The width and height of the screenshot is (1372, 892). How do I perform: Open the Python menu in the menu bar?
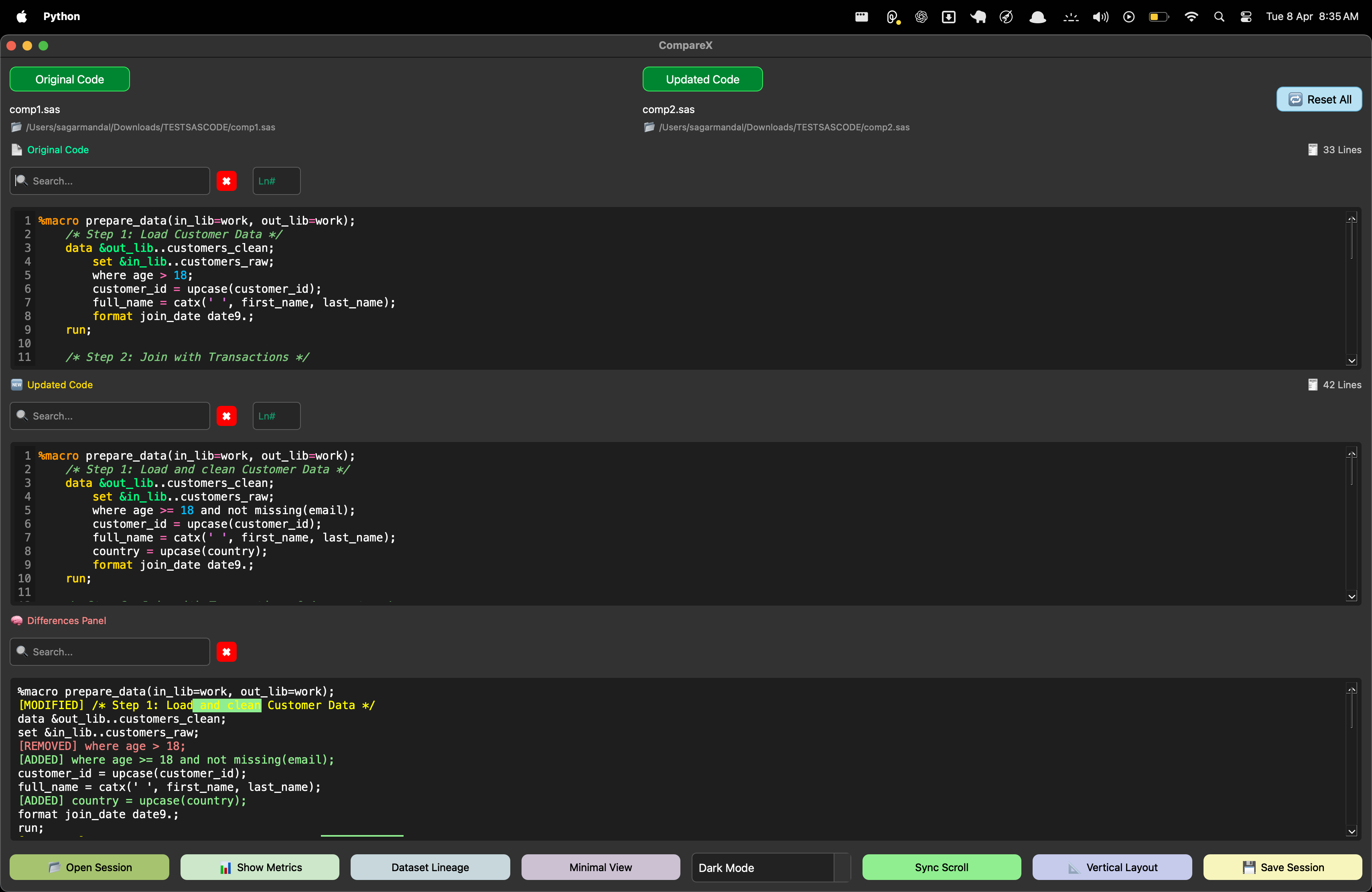pos(61,16)
